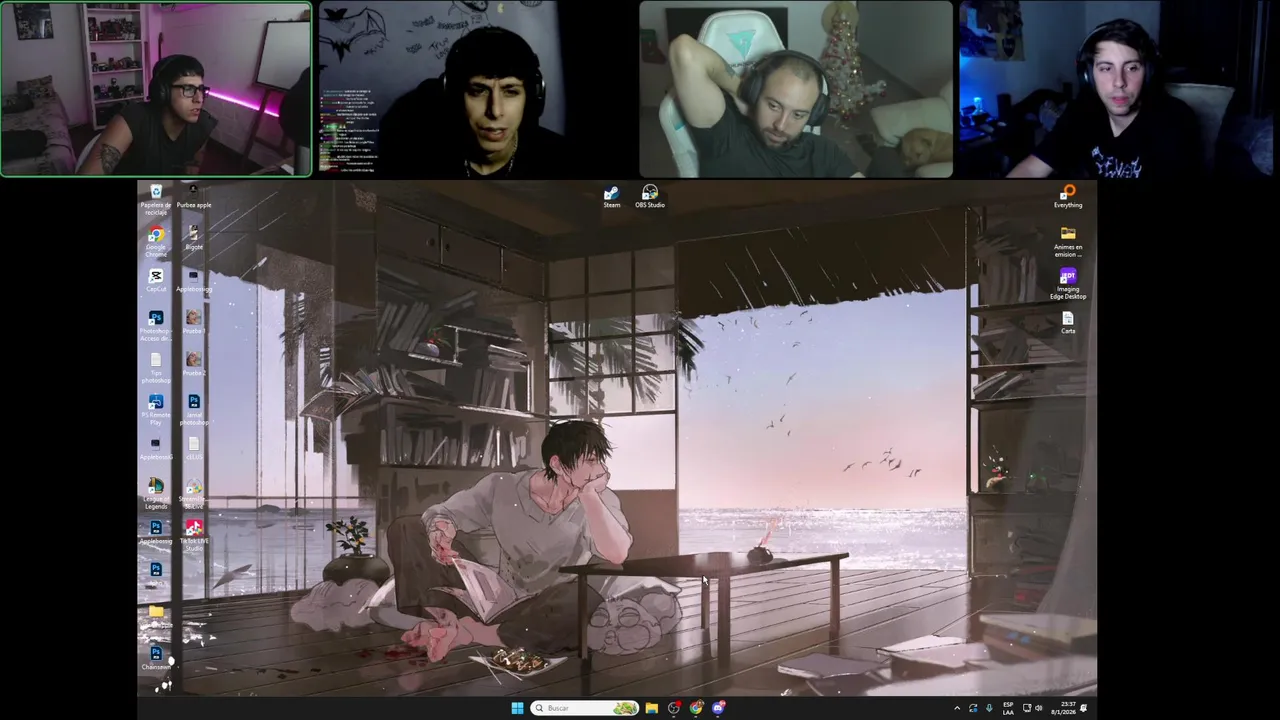This screenshot has height=720, width=1280.
Task: Select the Imaging Edge Desktop shortcut
Action: point(1068,284)
